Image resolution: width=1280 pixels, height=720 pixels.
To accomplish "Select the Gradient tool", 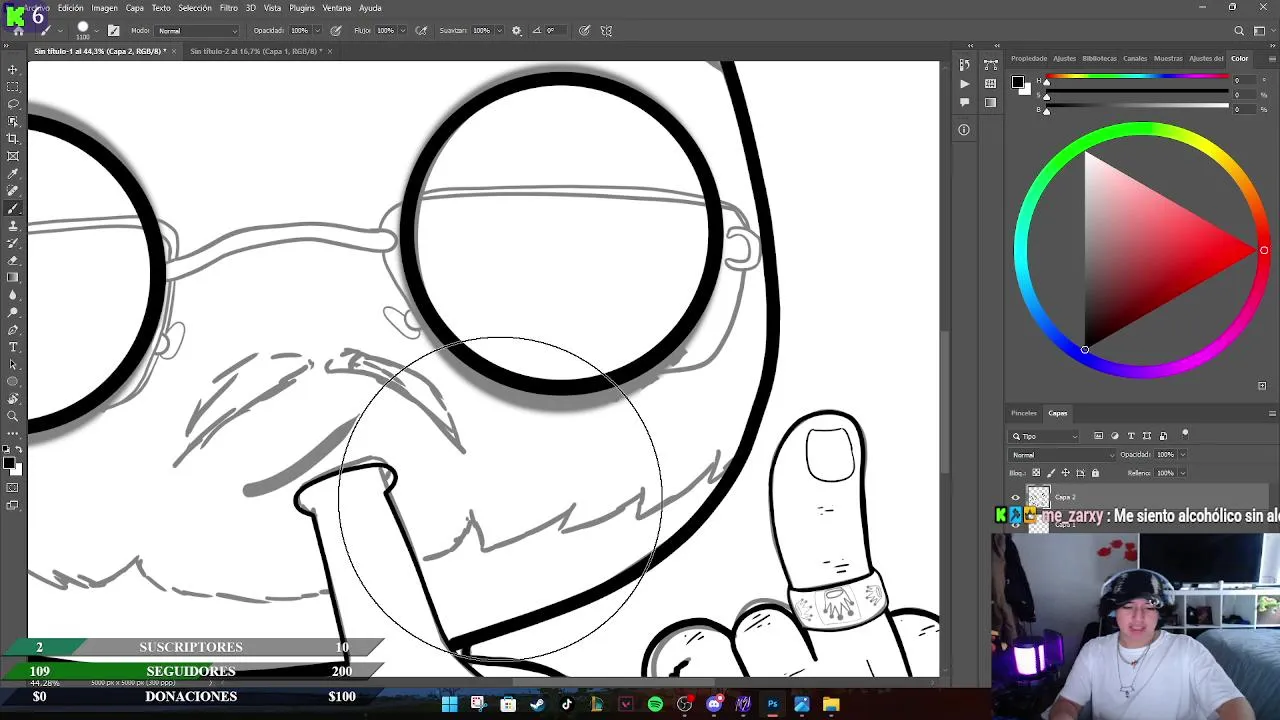I will click(x=13, y=277).
